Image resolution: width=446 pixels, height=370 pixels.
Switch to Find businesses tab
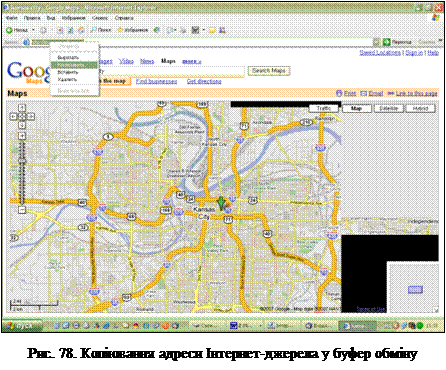pos(156,81)
